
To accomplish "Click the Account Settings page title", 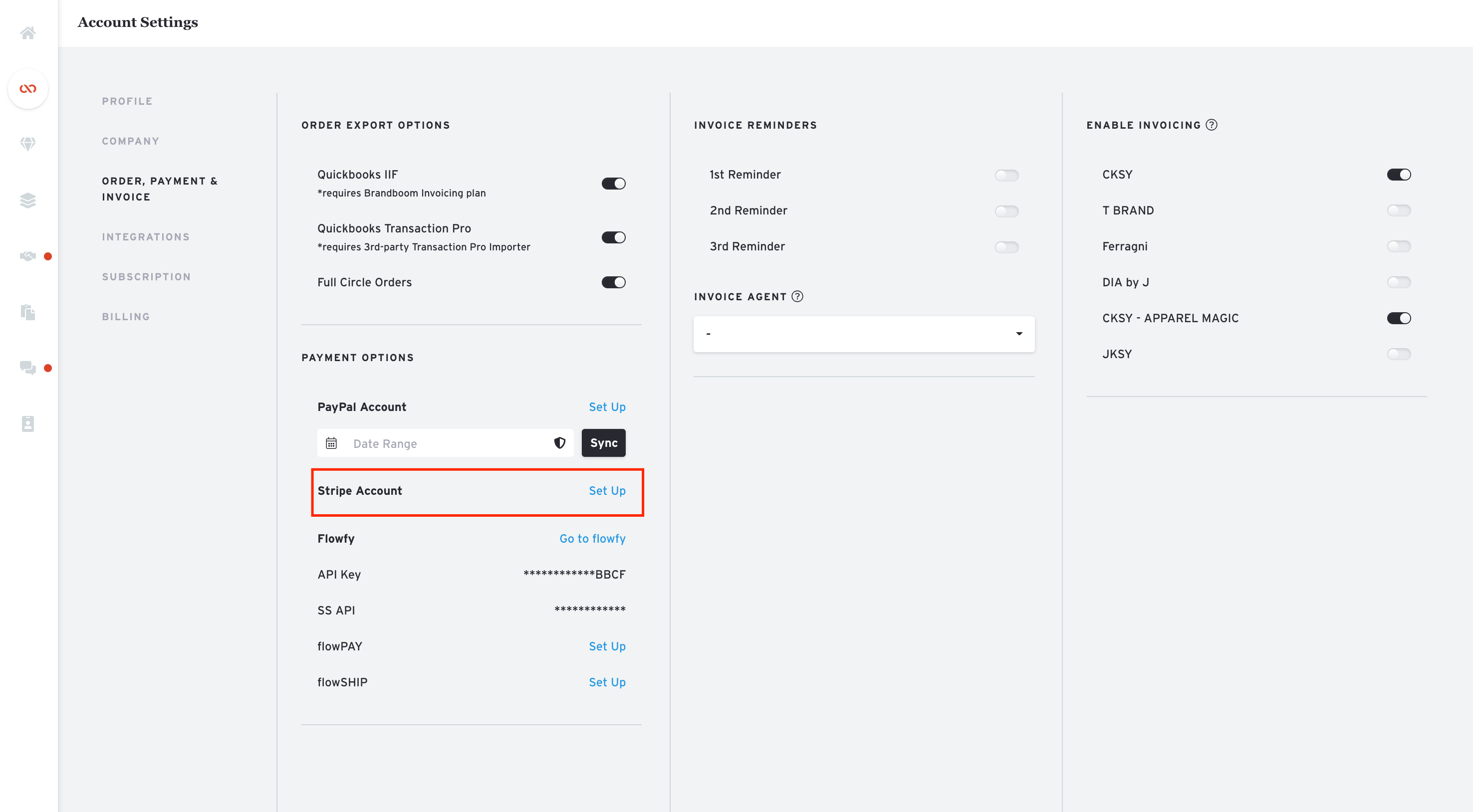I will (138, 22).
